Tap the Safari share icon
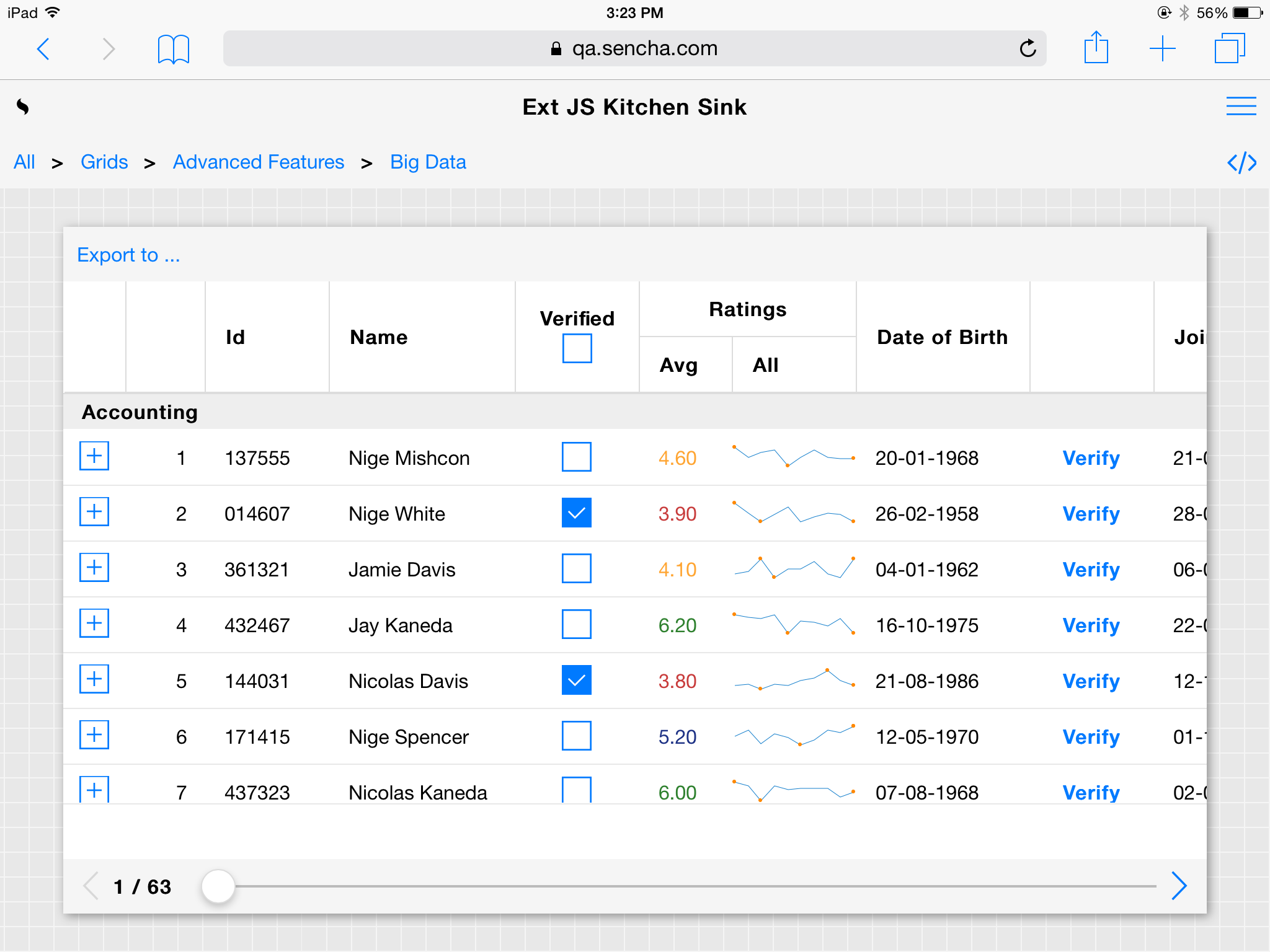The image size is (1270, 952). (x=1096, y=48)
